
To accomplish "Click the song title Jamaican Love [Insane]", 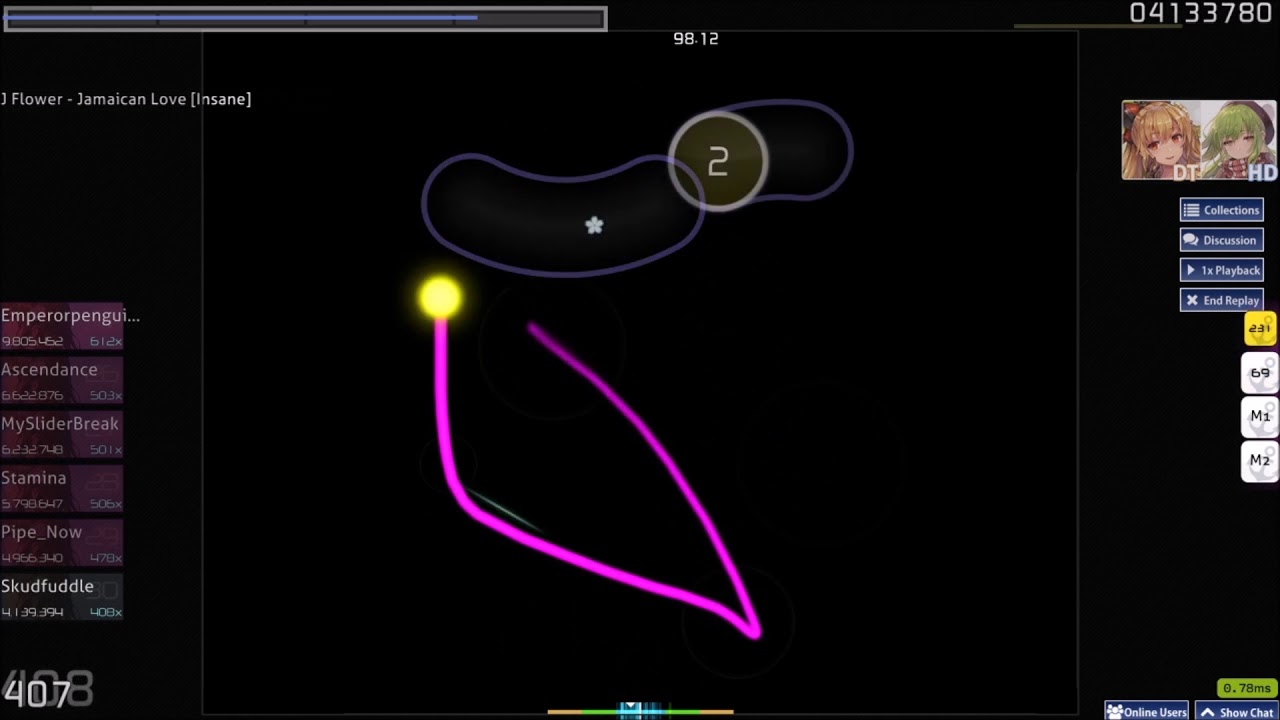I will (x=164, y=99).
